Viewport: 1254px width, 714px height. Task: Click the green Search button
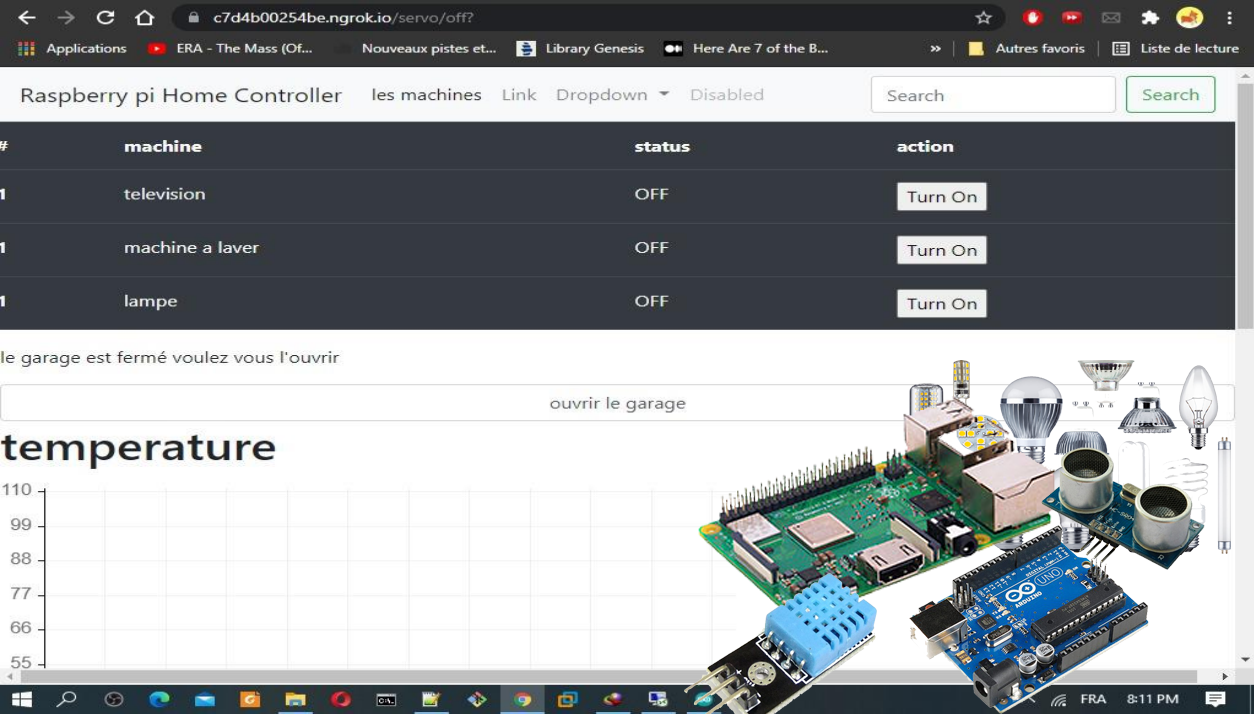click(1170, 95)
